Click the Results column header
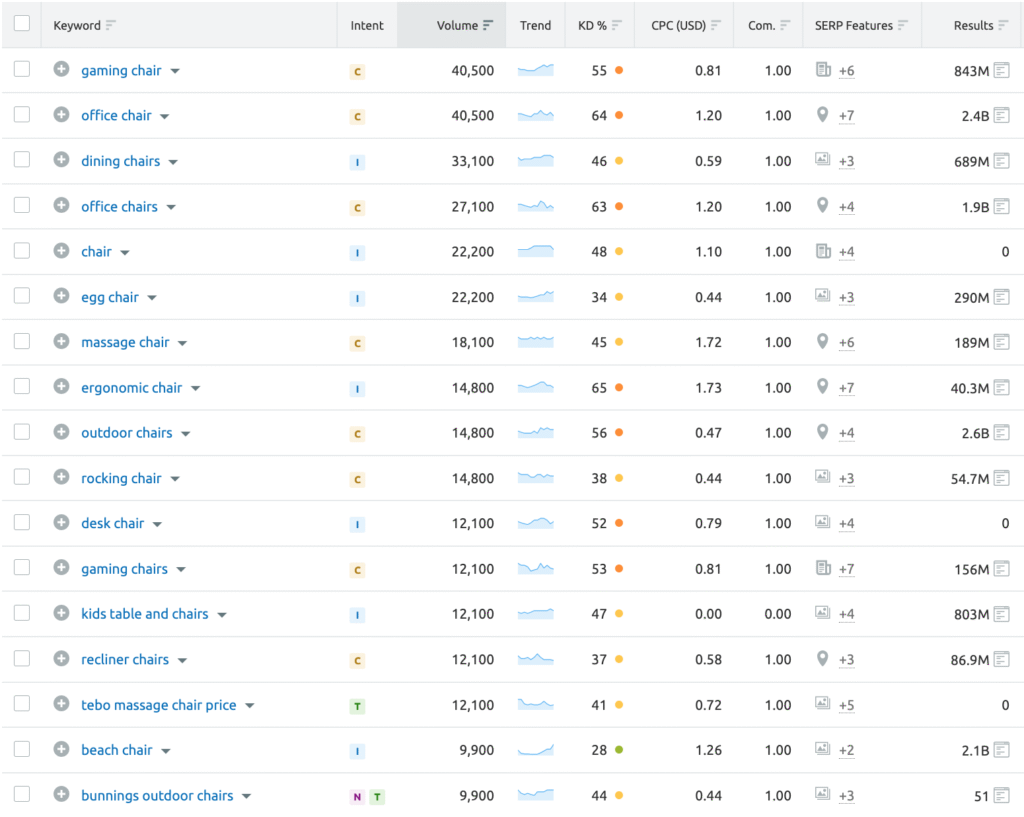 [973, 25]
